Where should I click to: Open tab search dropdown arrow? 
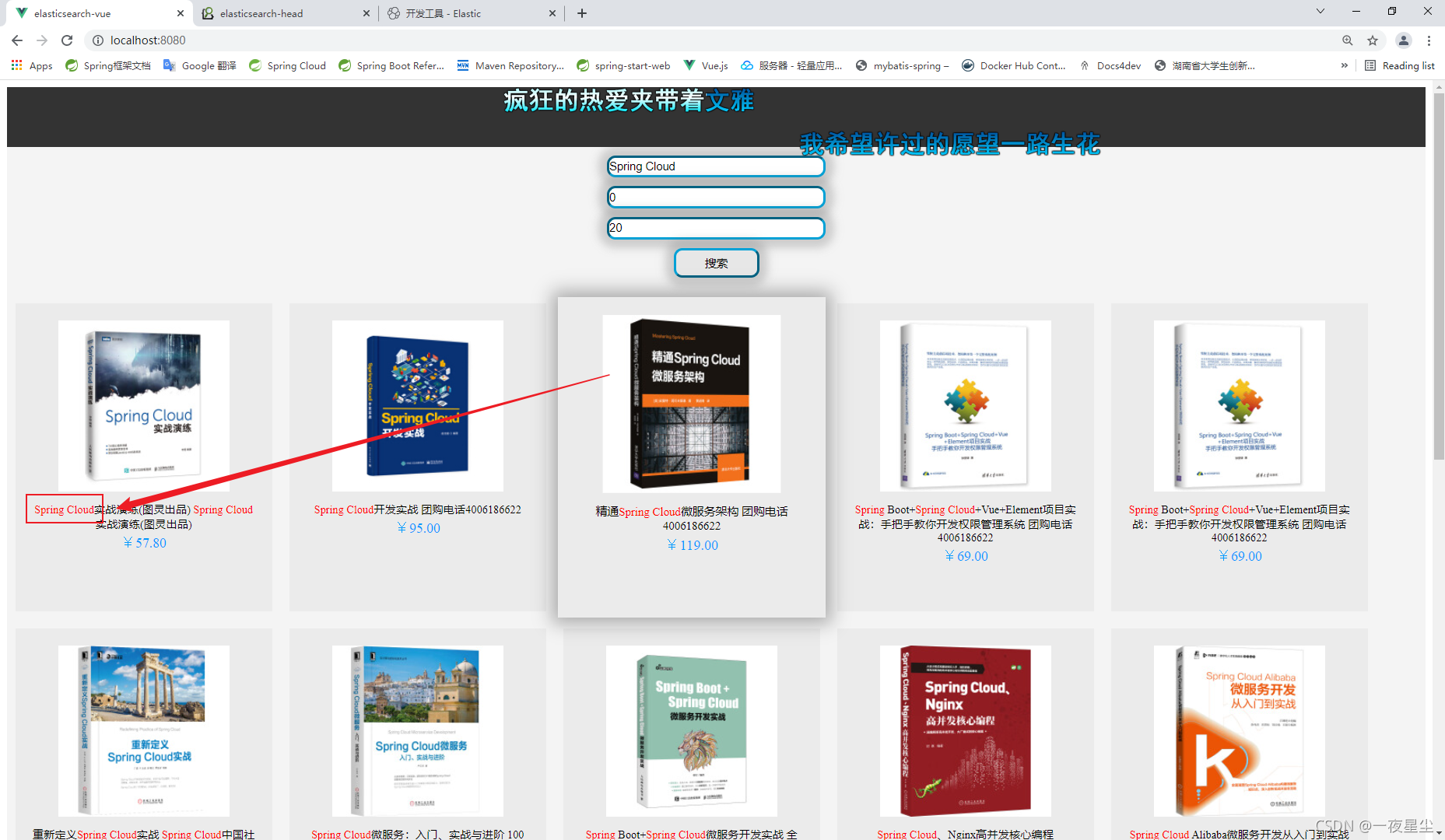(1320, 11)
